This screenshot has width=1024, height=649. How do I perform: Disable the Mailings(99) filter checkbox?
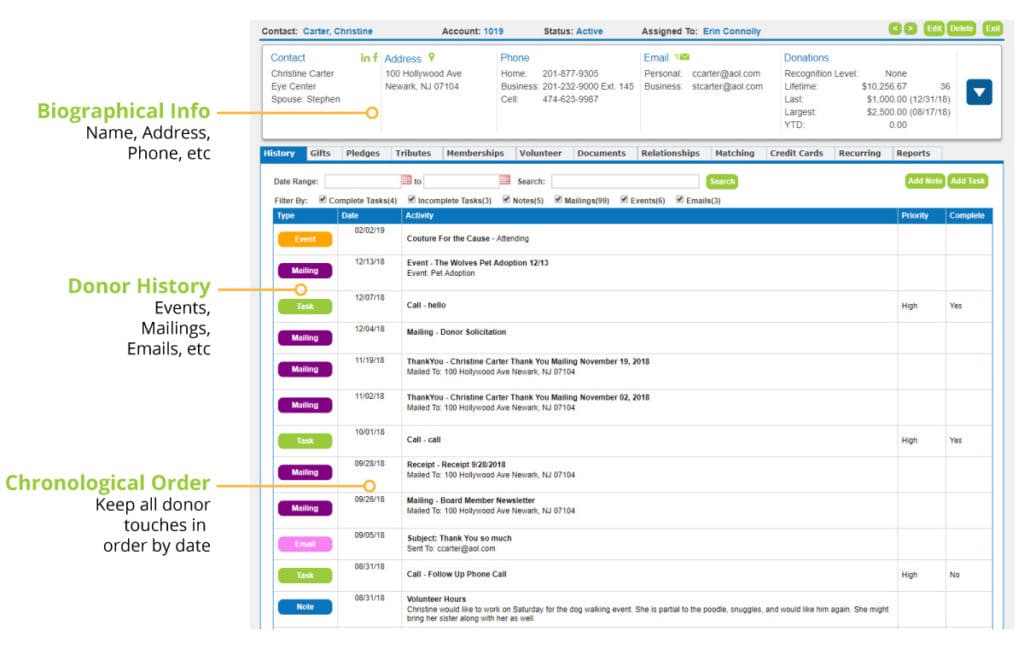(x=557, y=199)
